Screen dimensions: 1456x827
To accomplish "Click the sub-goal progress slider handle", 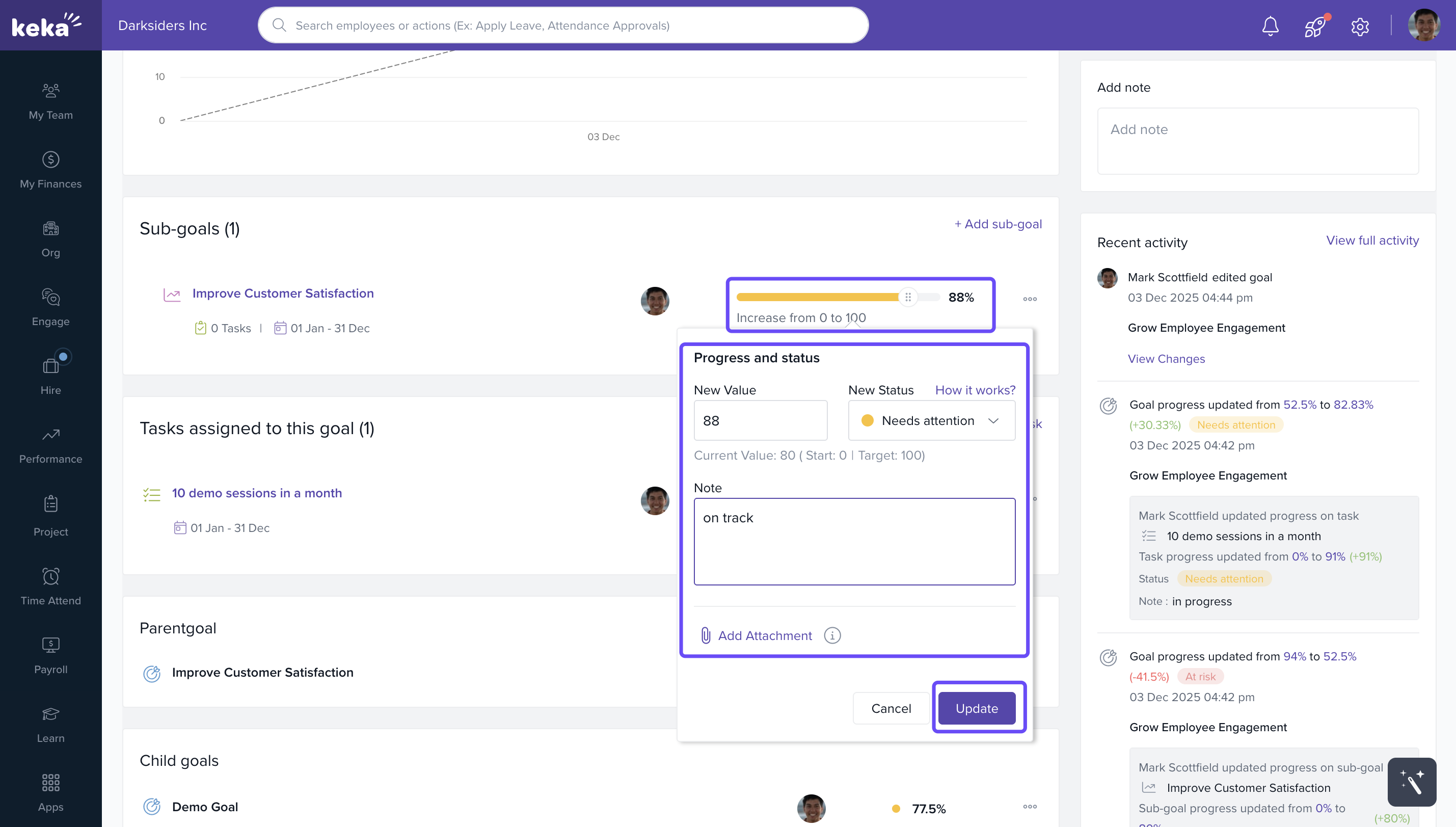I will [x=907, y=297].
